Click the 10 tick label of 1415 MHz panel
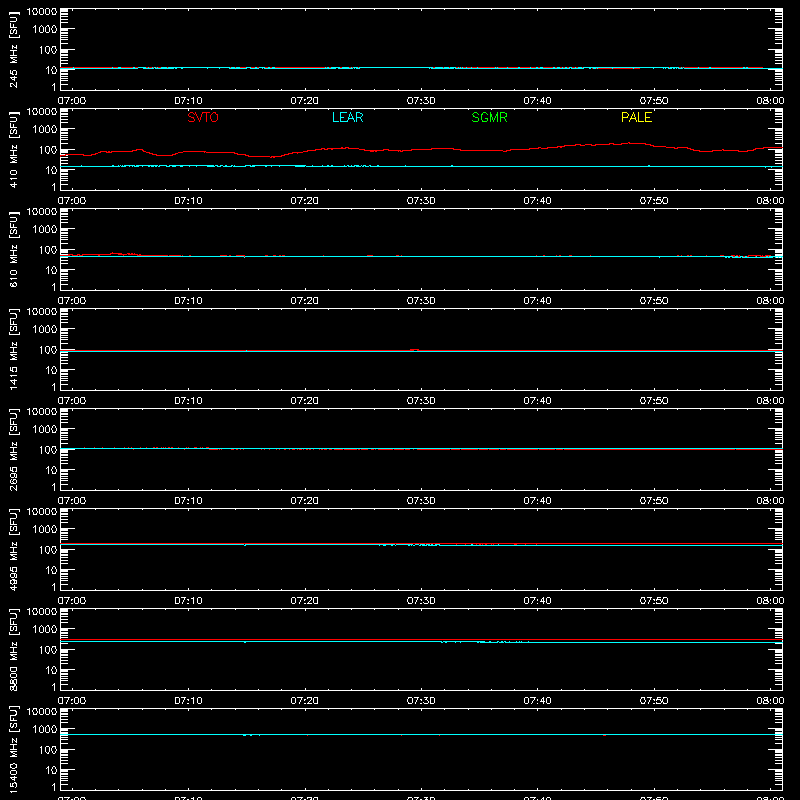The image size is (800, 800). click(x=51, y=370)
